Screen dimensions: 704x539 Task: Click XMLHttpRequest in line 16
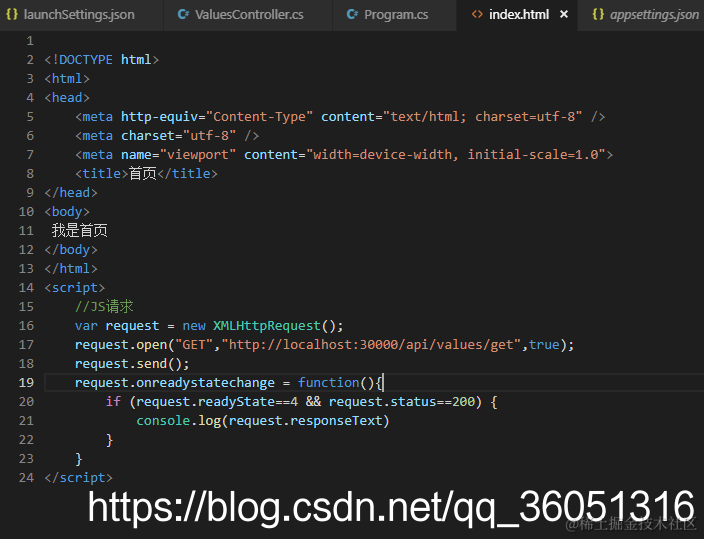point(267,326)
